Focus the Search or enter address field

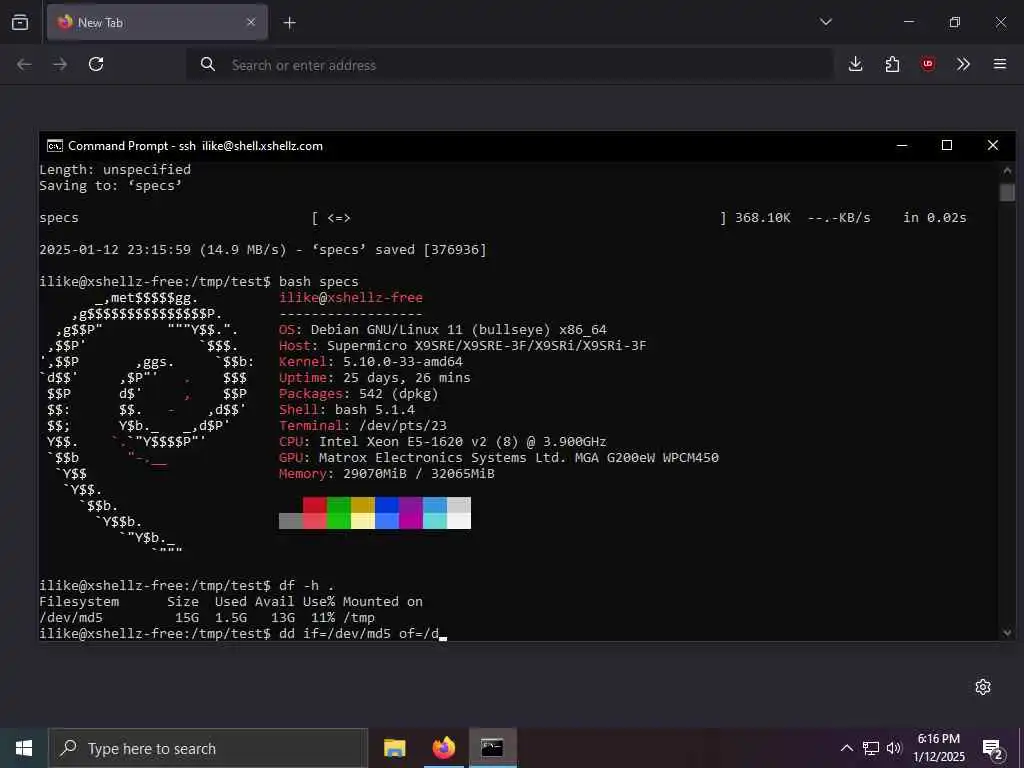pos(509,65)
